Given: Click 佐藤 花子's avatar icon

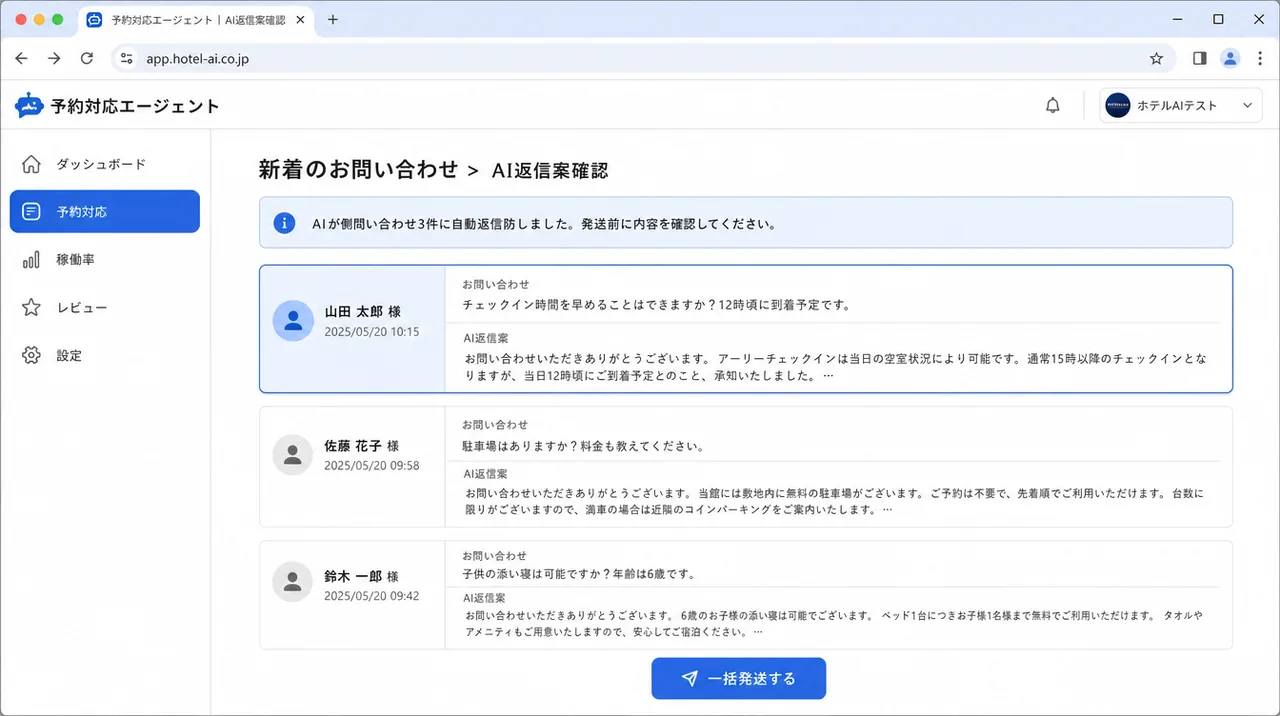Looking at the screenshot, I should point(293,455).
